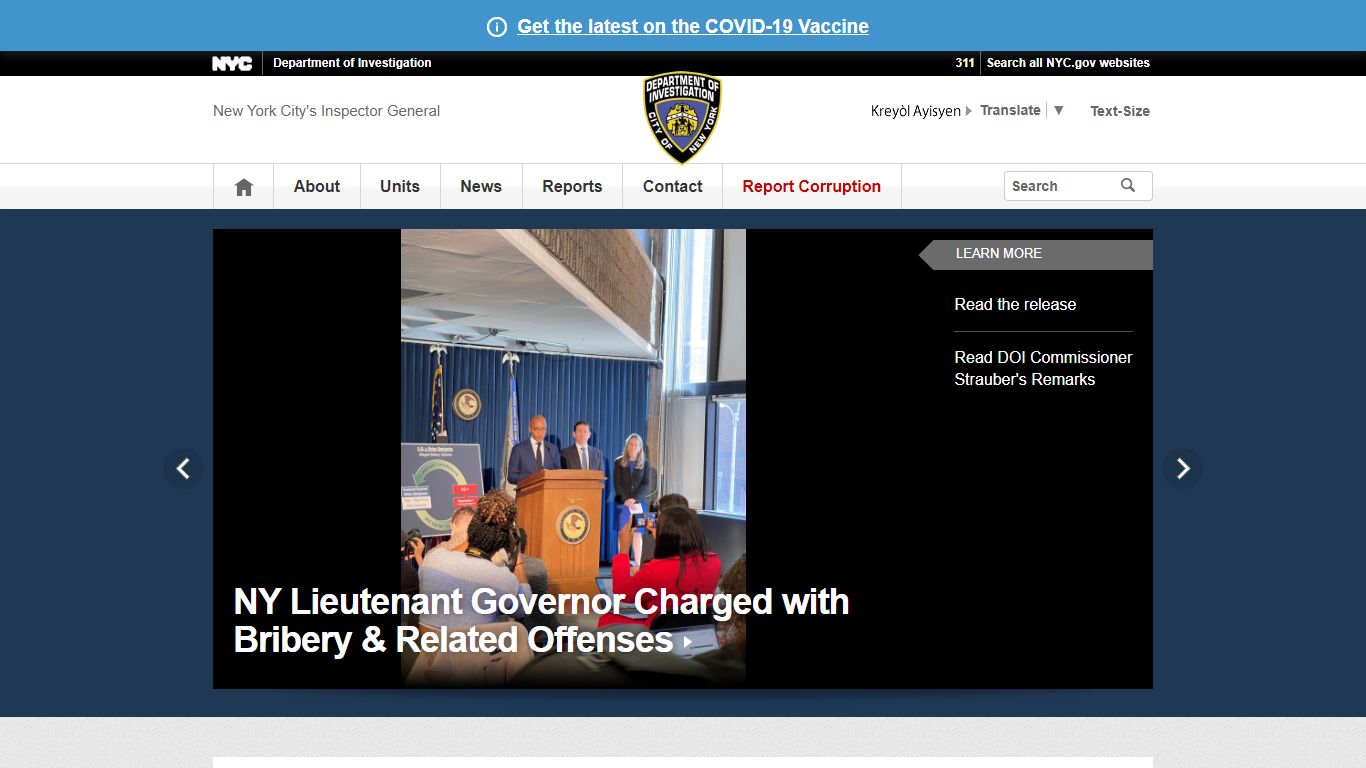The width and height of the screenshot is (1366, 768).
Task: Click arrow next to Kreyòl Ayisyen
Action: pos(968,111)
